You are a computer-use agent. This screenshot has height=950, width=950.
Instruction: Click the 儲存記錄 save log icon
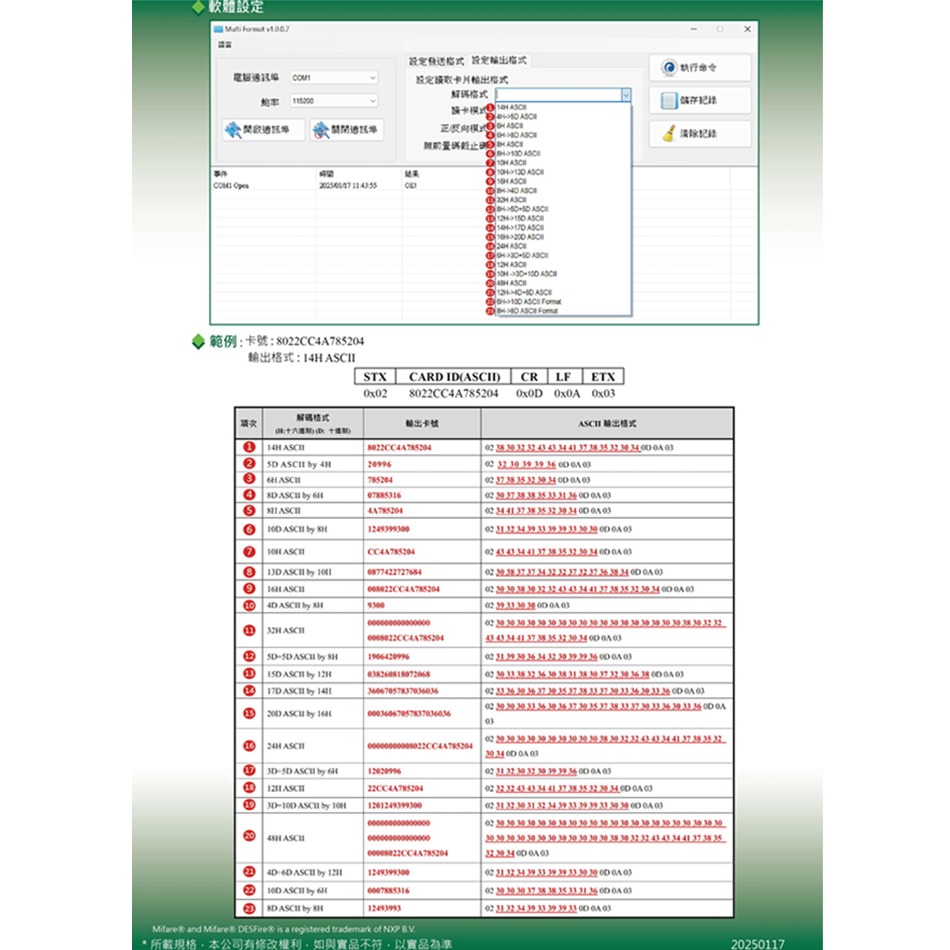point(667,100)
